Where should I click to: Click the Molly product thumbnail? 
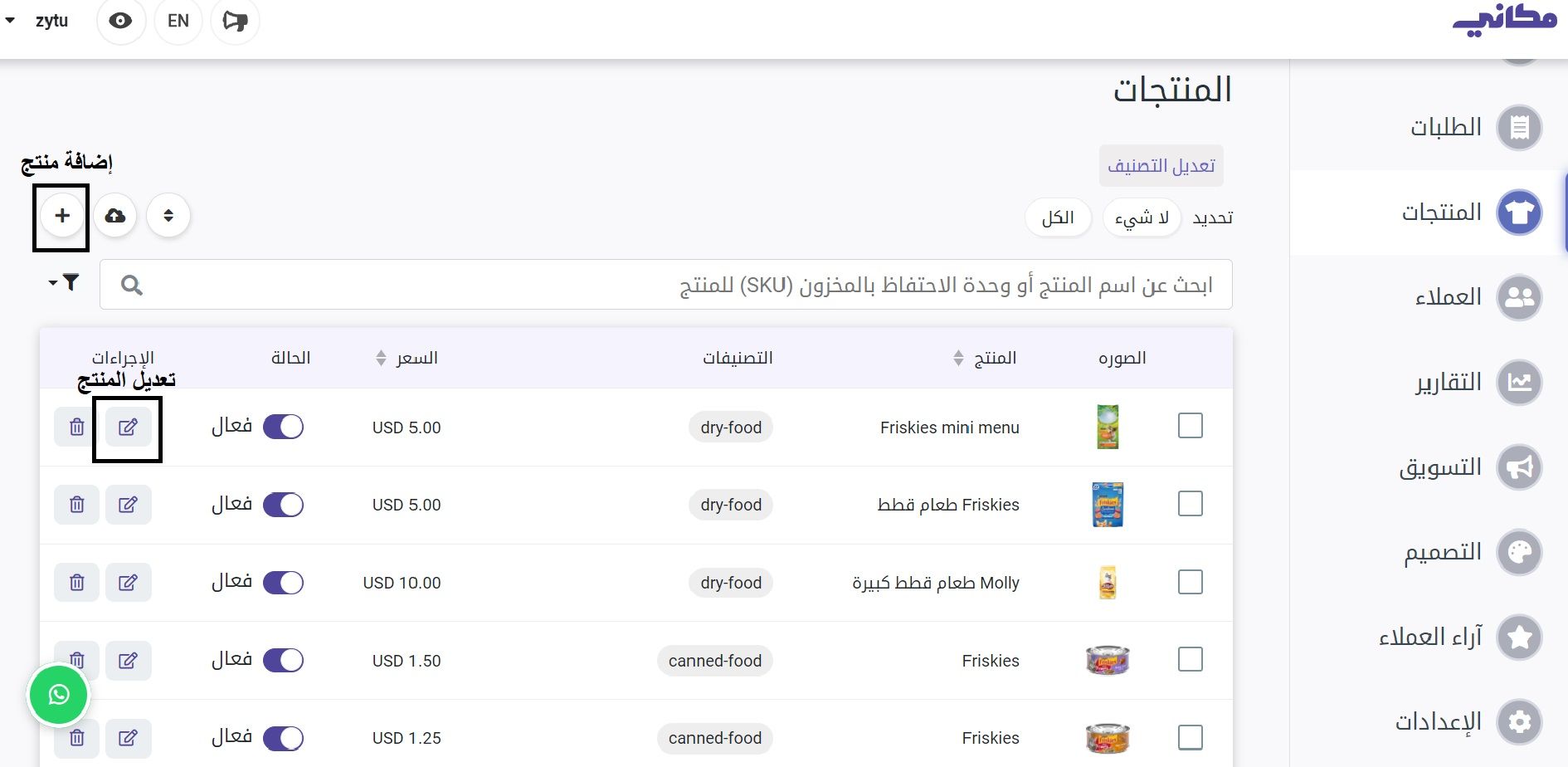click(1108, 583)
